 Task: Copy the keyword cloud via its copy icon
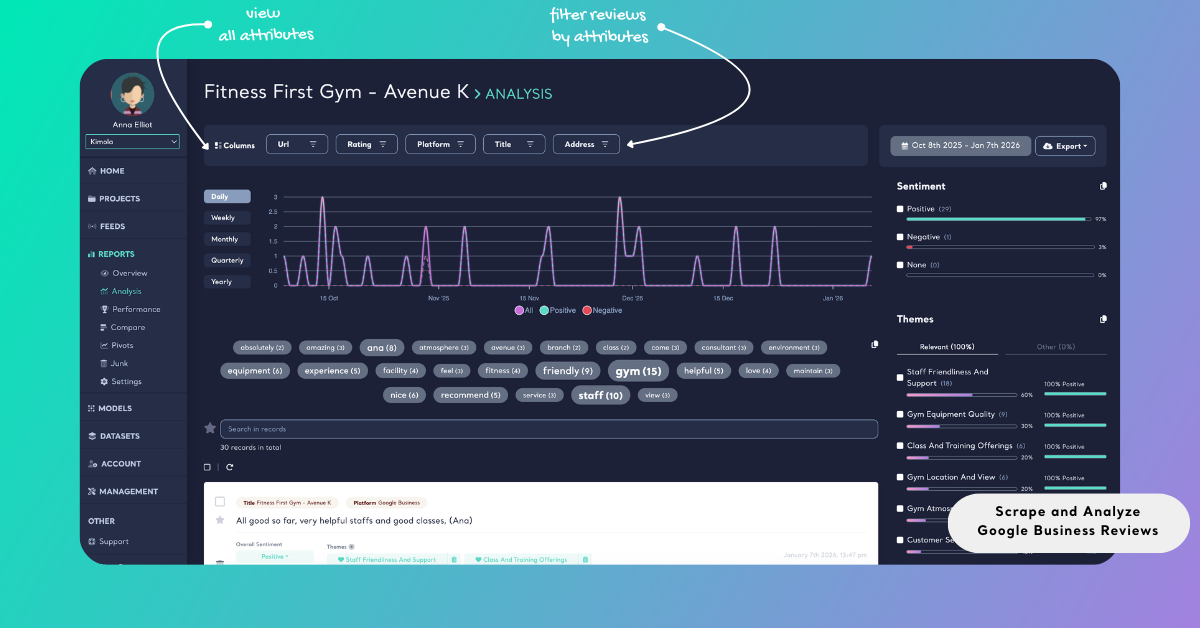(875, 344)
